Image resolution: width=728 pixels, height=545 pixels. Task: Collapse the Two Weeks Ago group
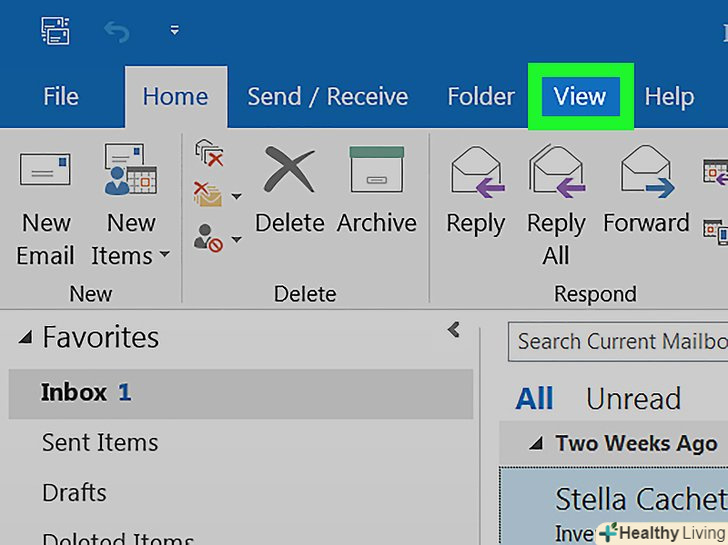536,444
